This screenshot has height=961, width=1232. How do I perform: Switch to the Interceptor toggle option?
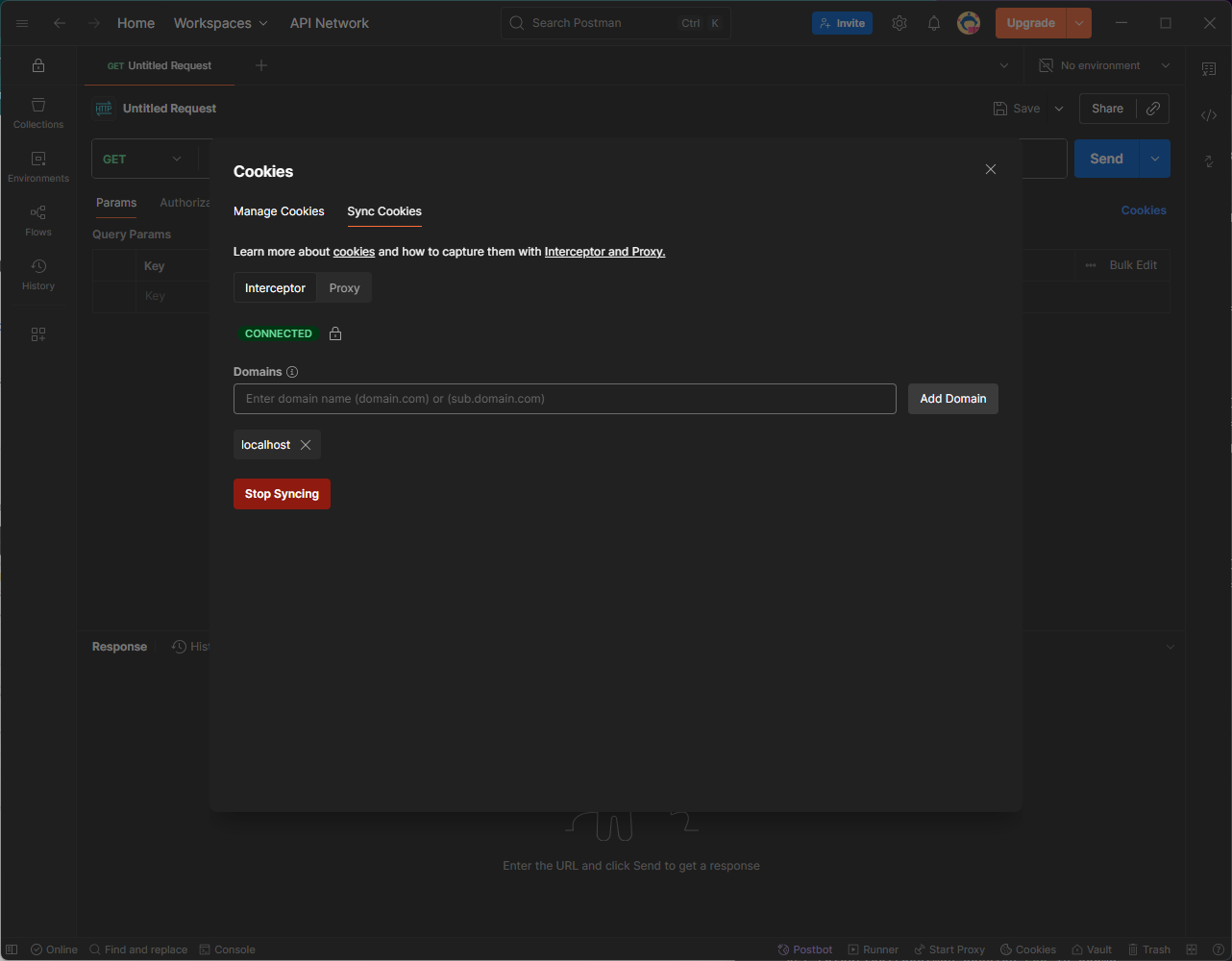click(x=275, y=288)
